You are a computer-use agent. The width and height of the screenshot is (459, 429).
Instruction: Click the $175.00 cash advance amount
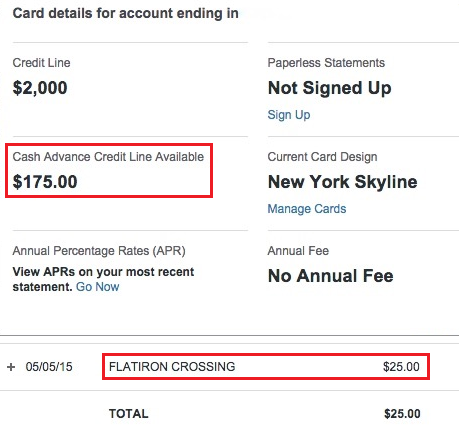pos(45,182)
